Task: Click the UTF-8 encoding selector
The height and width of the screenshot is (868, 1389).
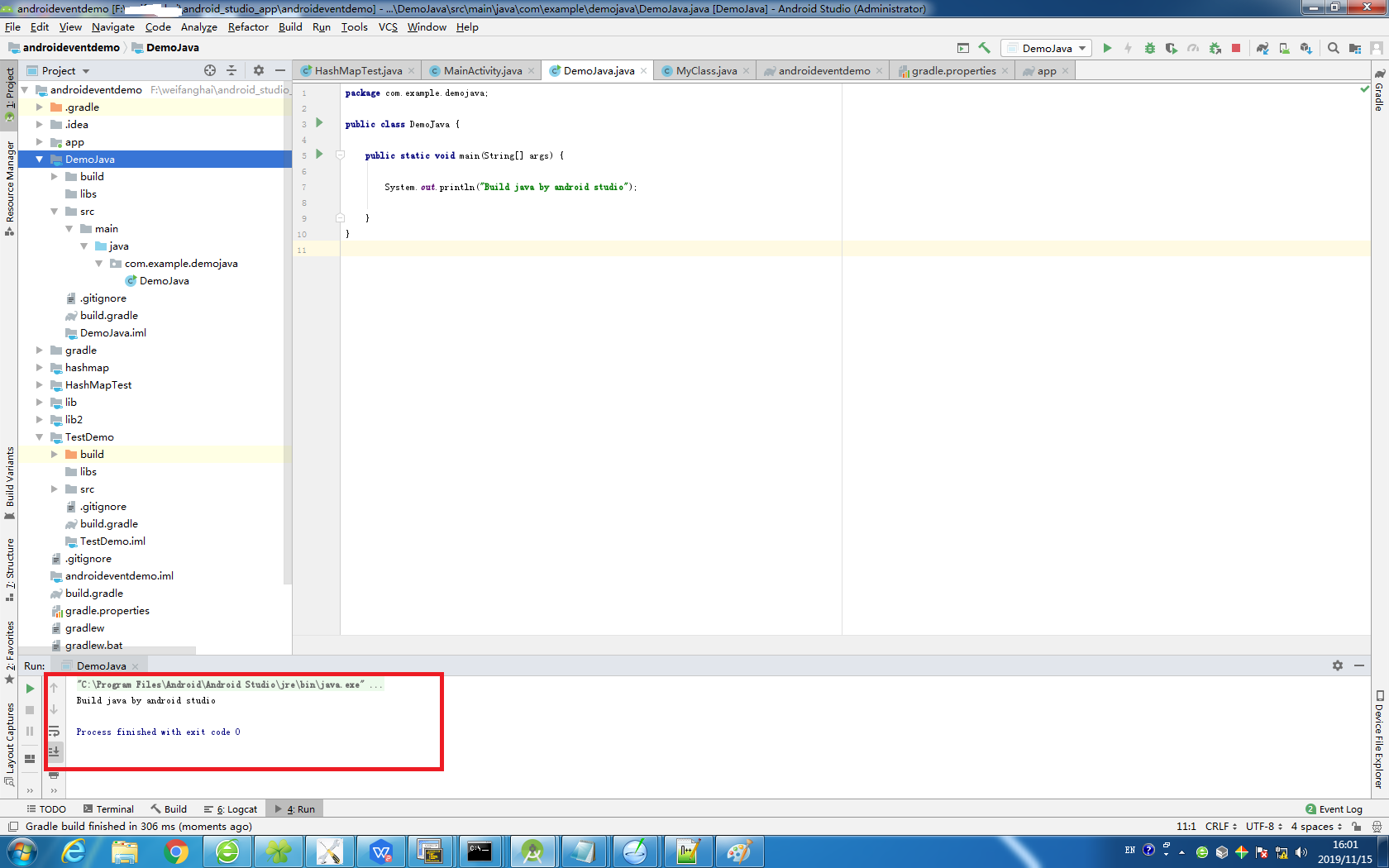Action: coord(1263,826)
